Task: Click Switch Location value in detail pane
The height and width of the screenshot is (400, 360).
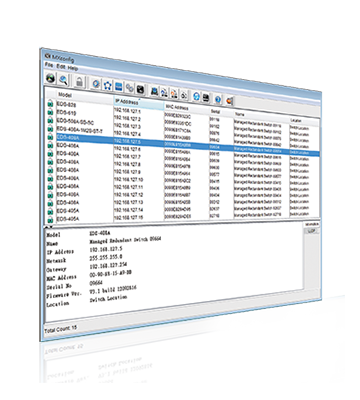Action: click(108, 299)
